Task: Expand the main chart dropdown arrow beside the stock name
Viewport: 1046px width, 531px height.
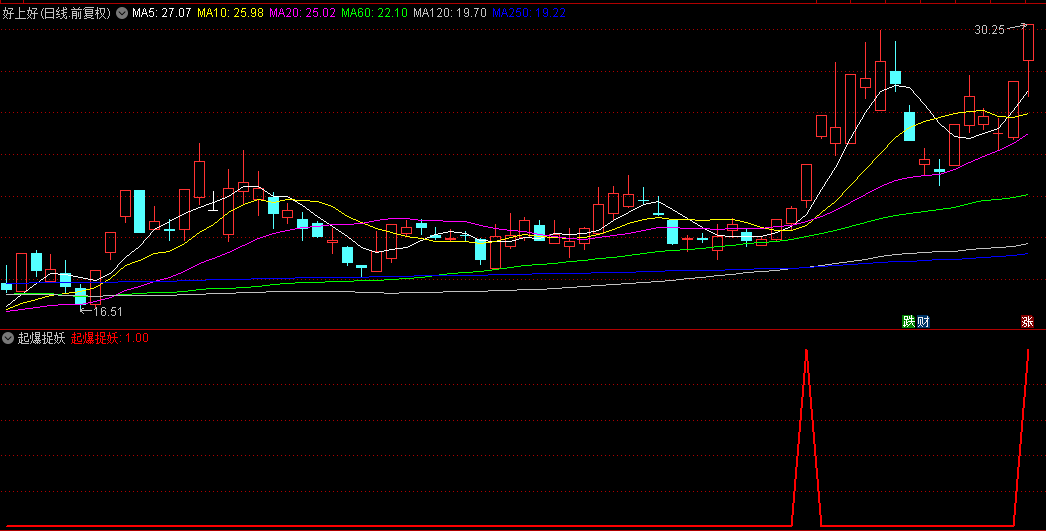Action: coord(122,13)
